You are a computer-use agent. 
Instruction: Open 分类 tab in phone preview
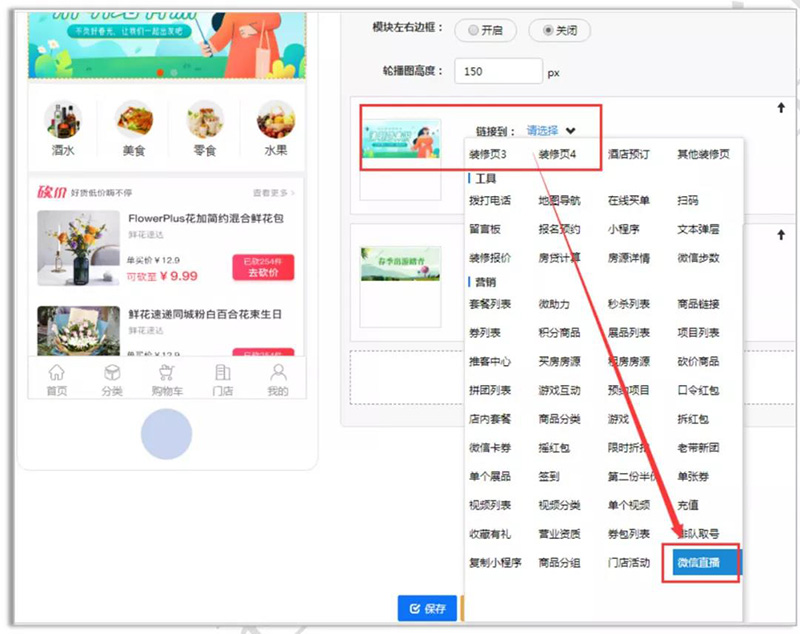coord(112,380)
